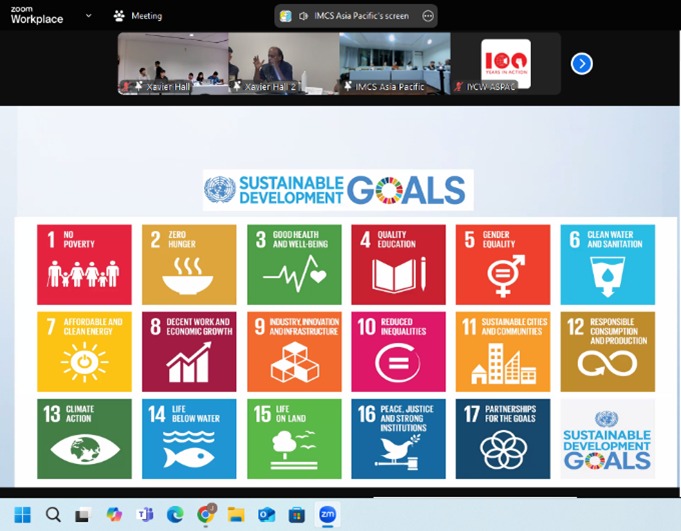The width and height of the screenshot is (681, 531).
Task: Select the IYCW ASPAC participant tile
Action: pos(506,63)
